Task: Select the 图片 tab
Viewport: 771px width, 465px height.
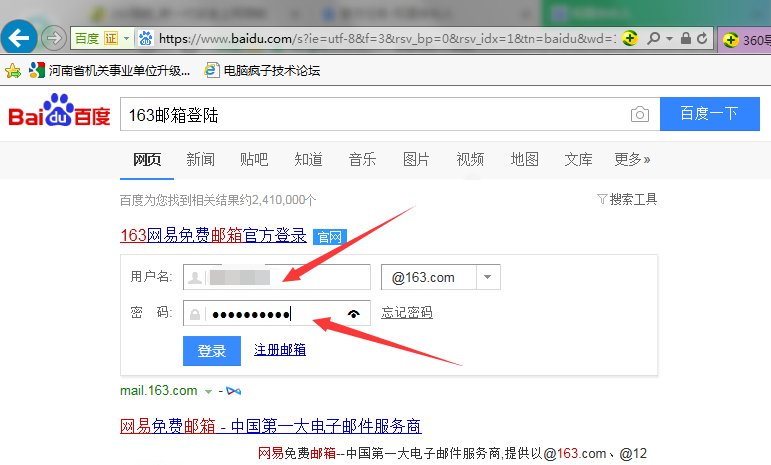Action: 416,159
